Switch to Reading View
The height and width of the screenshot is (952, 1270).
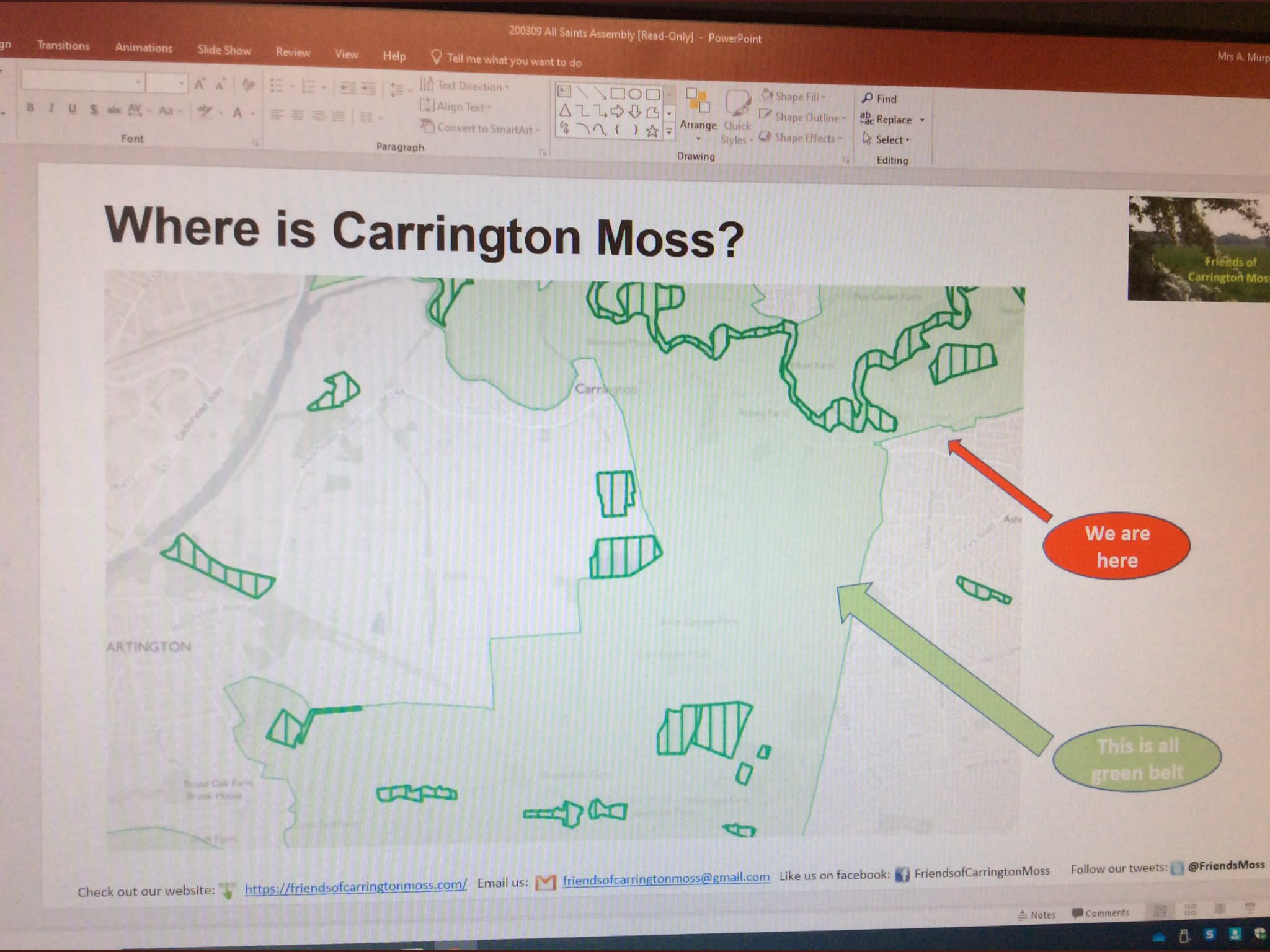click(x=1220, y=909)
